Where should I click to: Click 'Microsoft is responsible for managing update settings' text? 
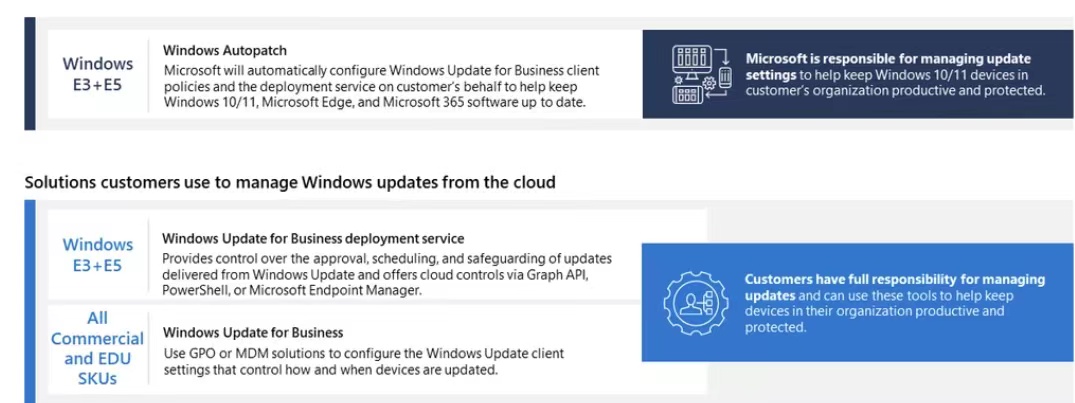tap(888, 66)
